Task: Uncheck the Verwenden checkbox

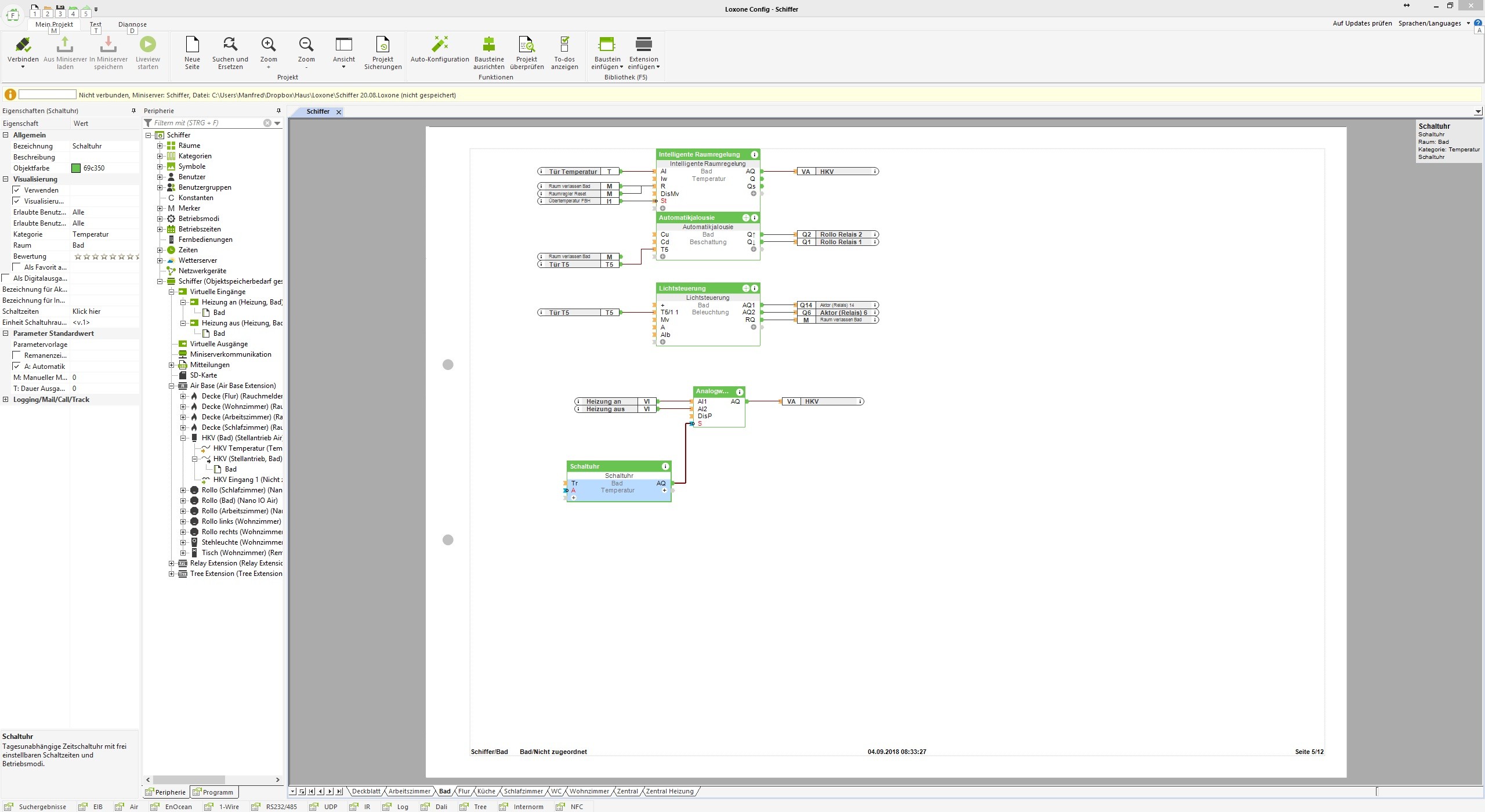Action: (17, 190)
